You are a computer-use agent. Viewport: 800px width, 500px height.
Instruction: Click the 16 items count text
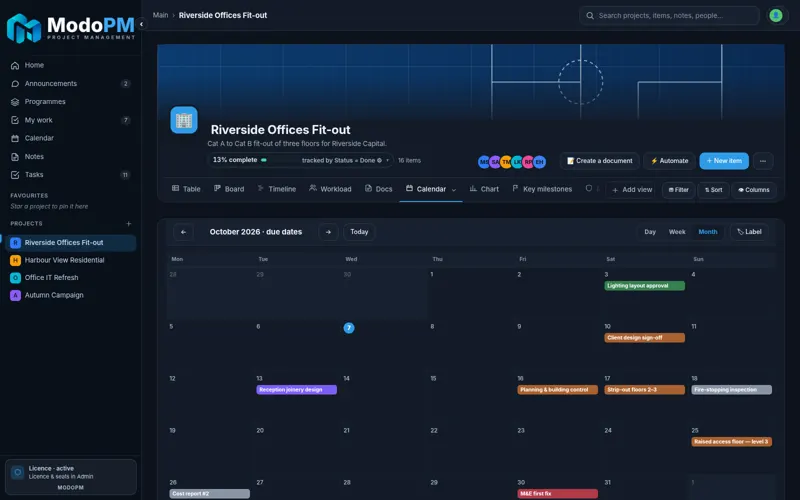click(x=409, y=160)
